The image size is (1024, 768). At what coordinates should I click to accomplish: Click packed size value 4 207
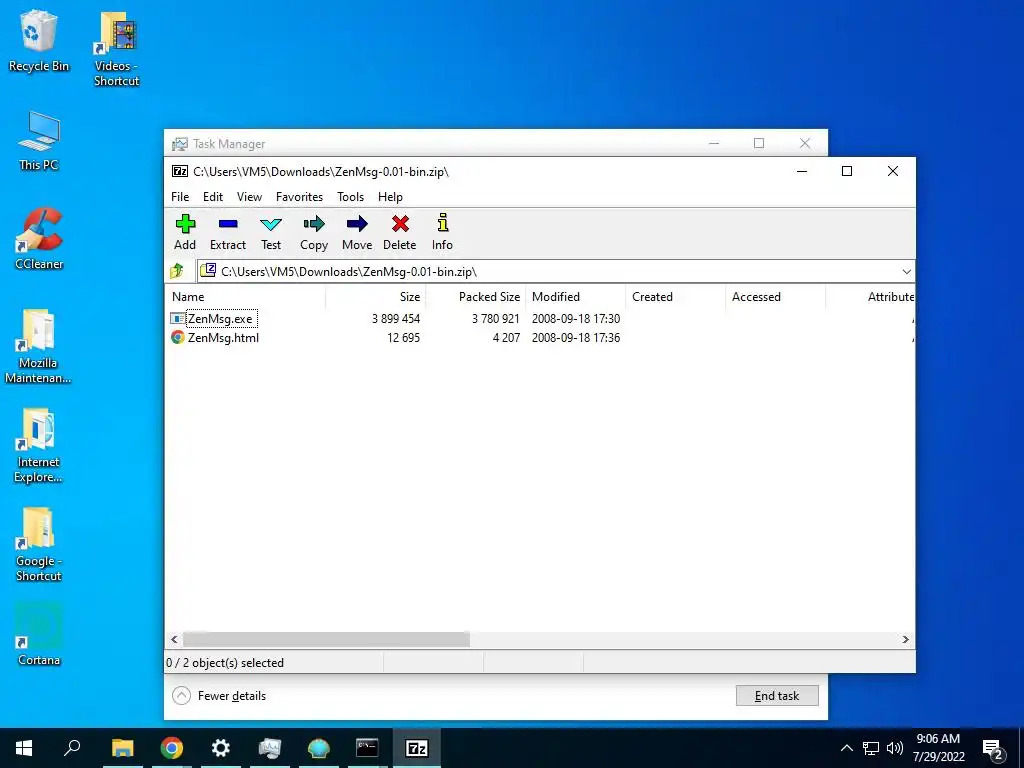[x=506, y=338]
